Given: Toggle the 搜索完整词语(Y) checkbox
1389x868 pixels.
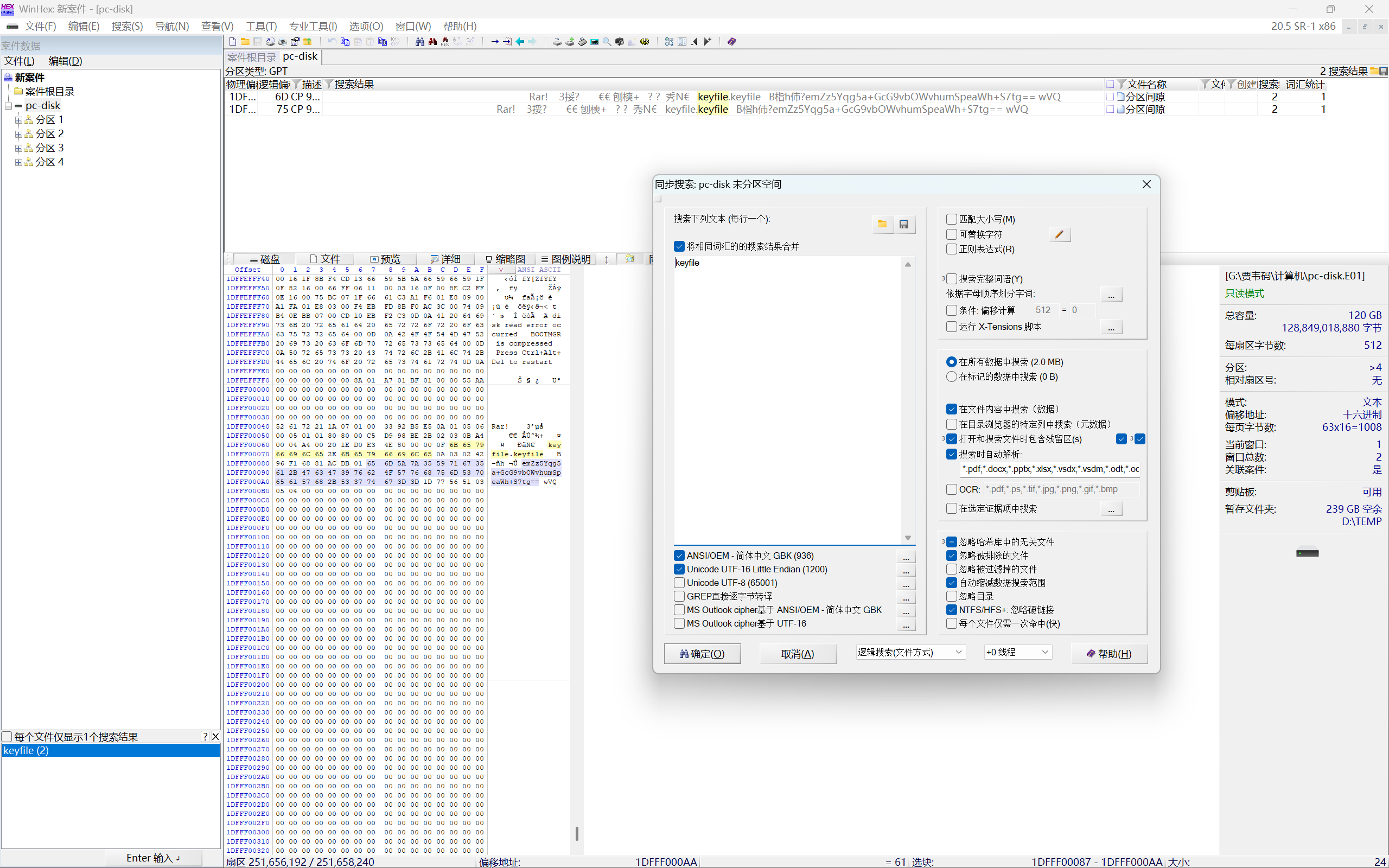Looking at the screenshot, I should (951, 279).
